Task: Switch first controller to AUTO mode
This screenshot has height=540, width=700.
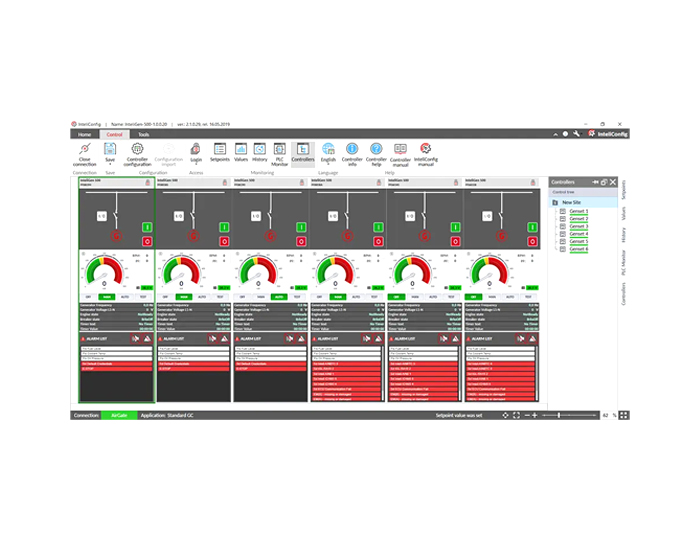Action: [124, 297]
